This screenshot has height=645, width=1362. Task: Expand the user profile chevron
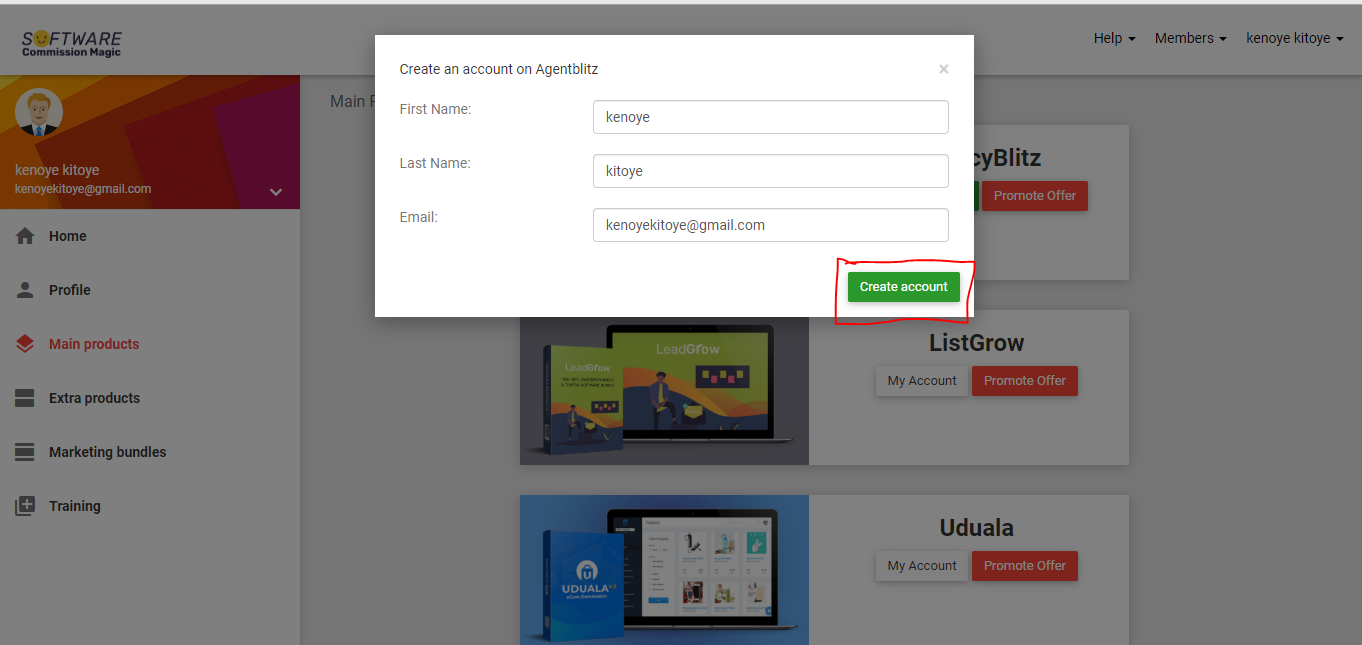point(276,192)
